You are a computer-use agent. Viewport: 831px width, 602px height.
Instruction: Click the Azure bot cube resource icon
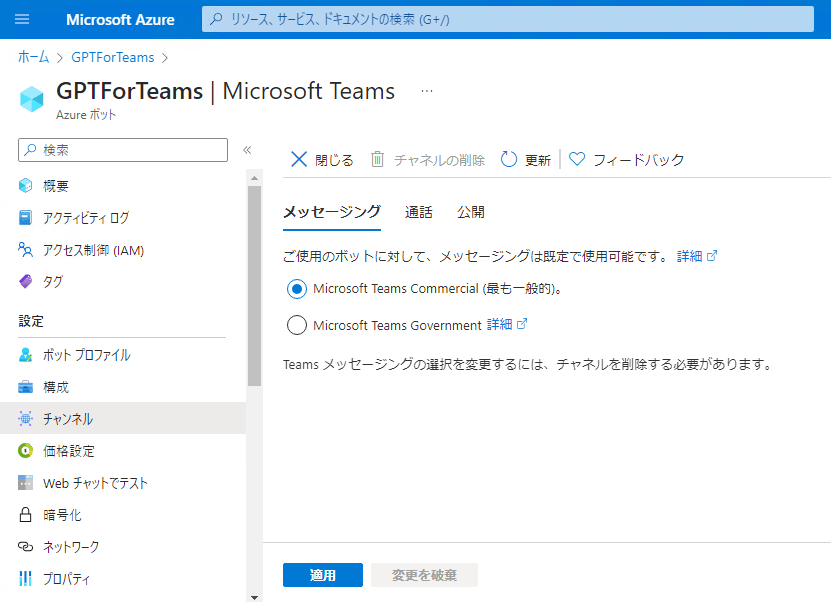(x=31, y=99)
